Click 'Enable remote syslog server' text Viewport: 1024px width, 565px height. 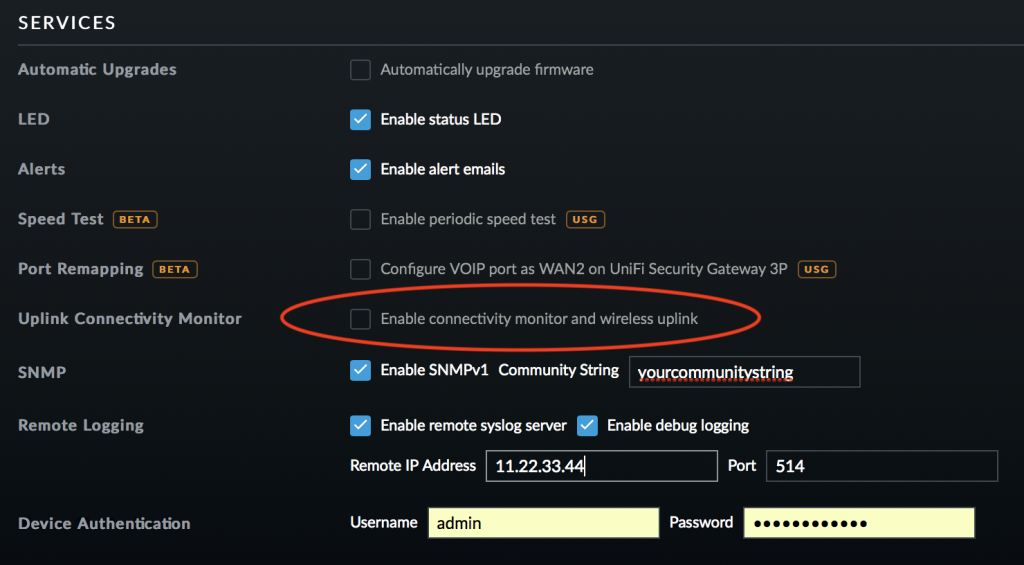point(473,426)
